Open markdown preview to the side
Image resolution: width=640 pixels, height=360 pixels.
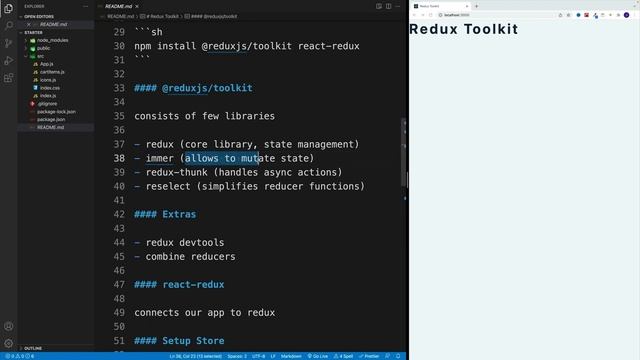click(x=379, y=7)
